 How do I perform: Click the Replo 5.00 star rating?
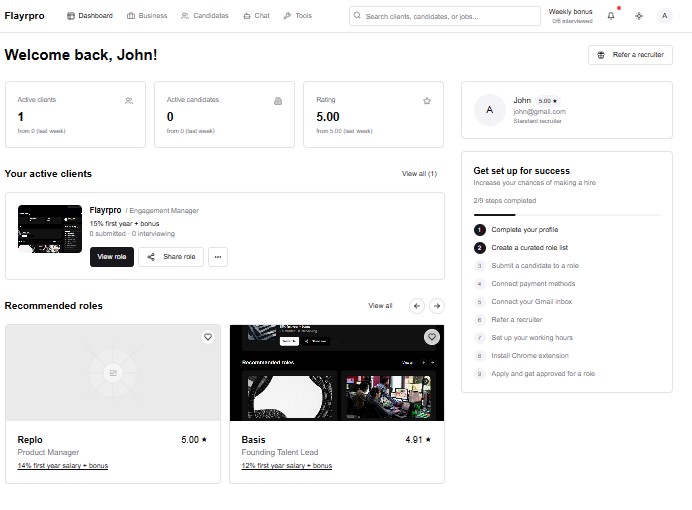click(194, 440)
